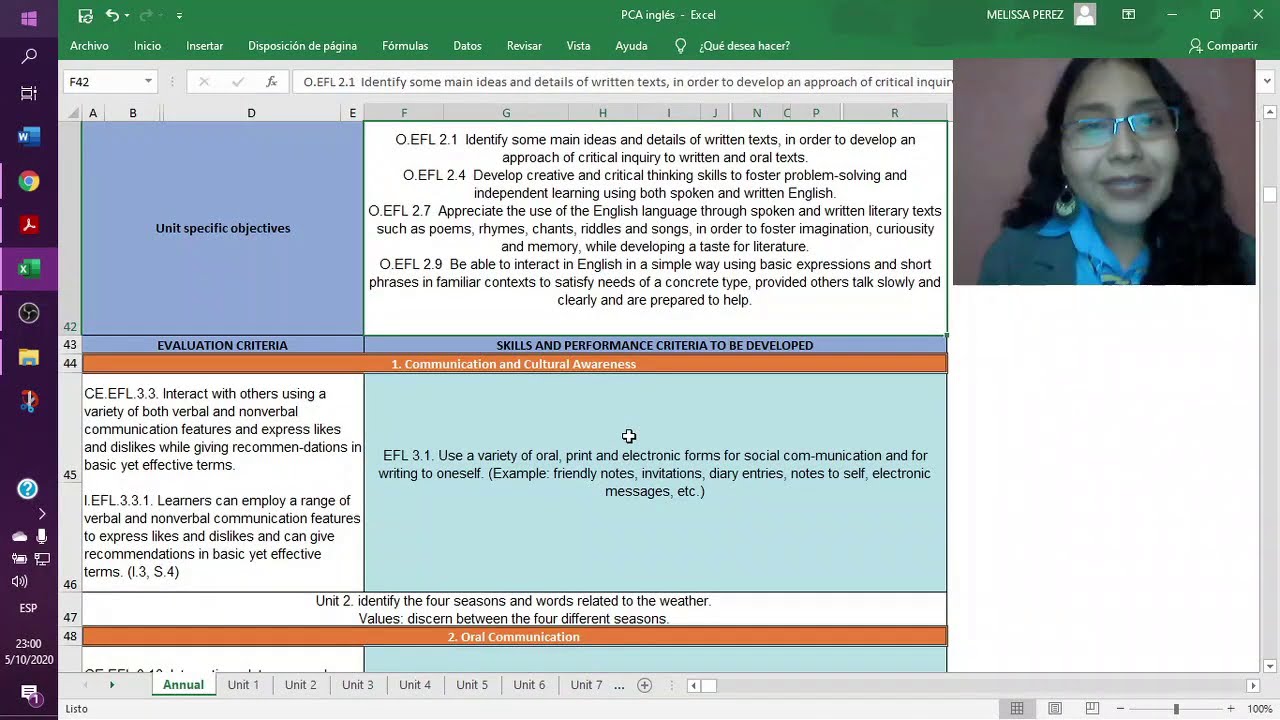This screenshot has height=720, width=1280.
Task: Open OBS Studio from the taskbar
Action: coord(29,313)
